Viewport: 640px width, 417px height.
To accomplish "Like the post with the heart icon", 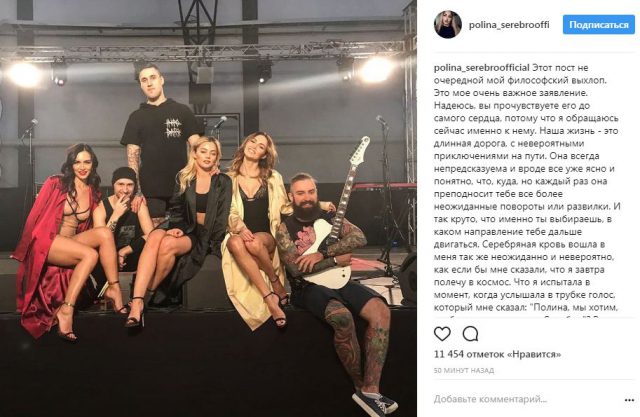I will [442, 334].
